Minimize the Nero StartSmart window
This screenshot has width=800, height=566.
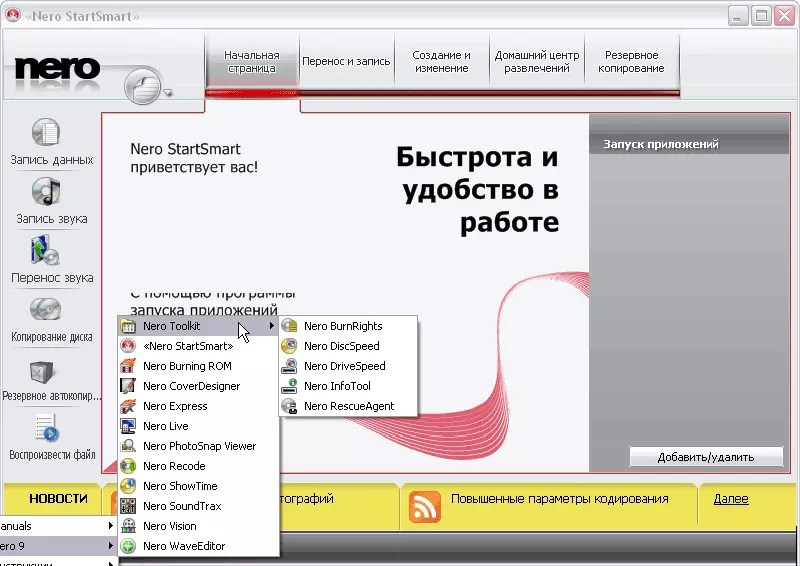737,16
